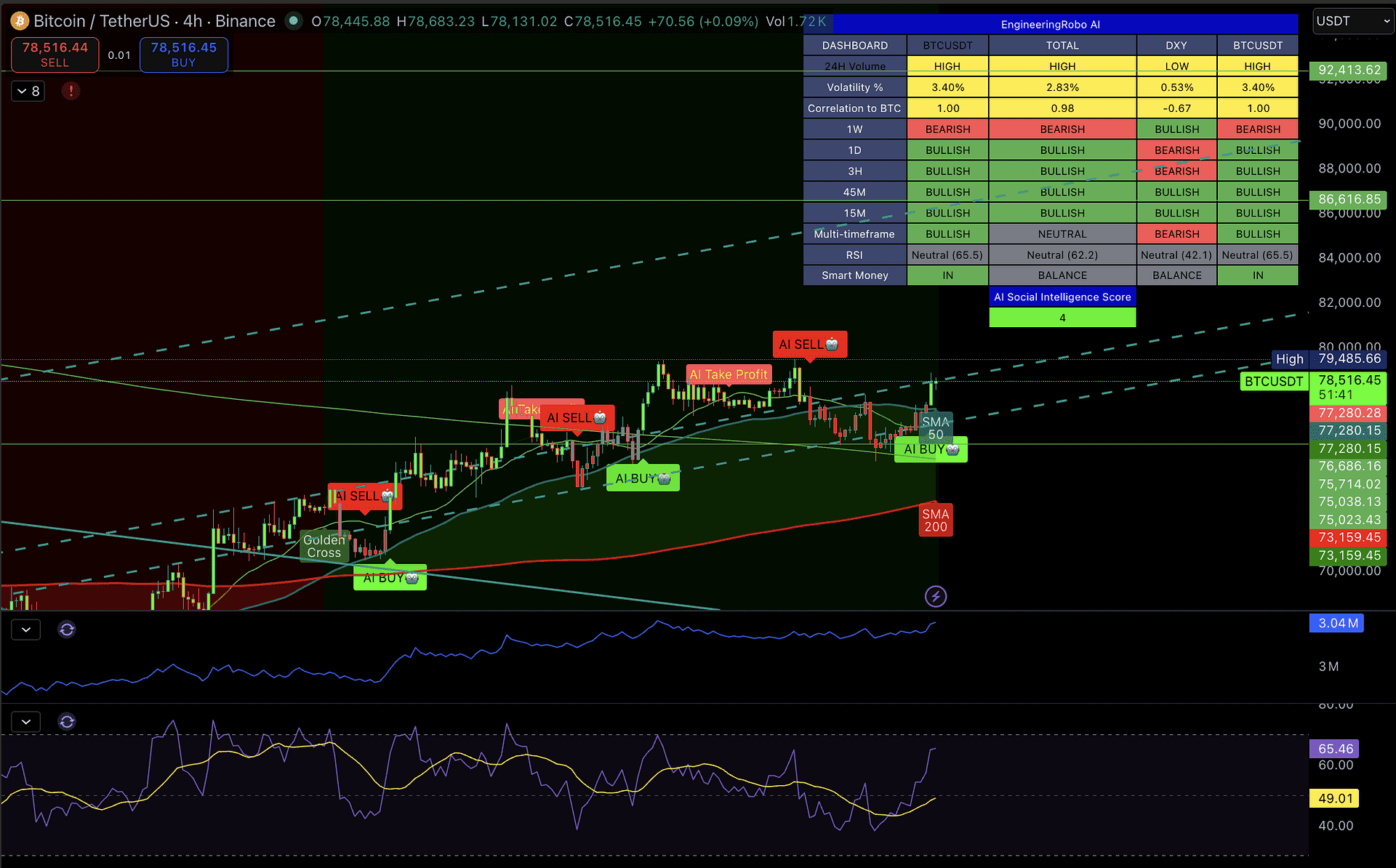Image resolution: width=1396 pixels, height=868 pixels.
Task: Click the NEUTRAL multi-timeframe cell
Action: click(x=1062, y=234)
